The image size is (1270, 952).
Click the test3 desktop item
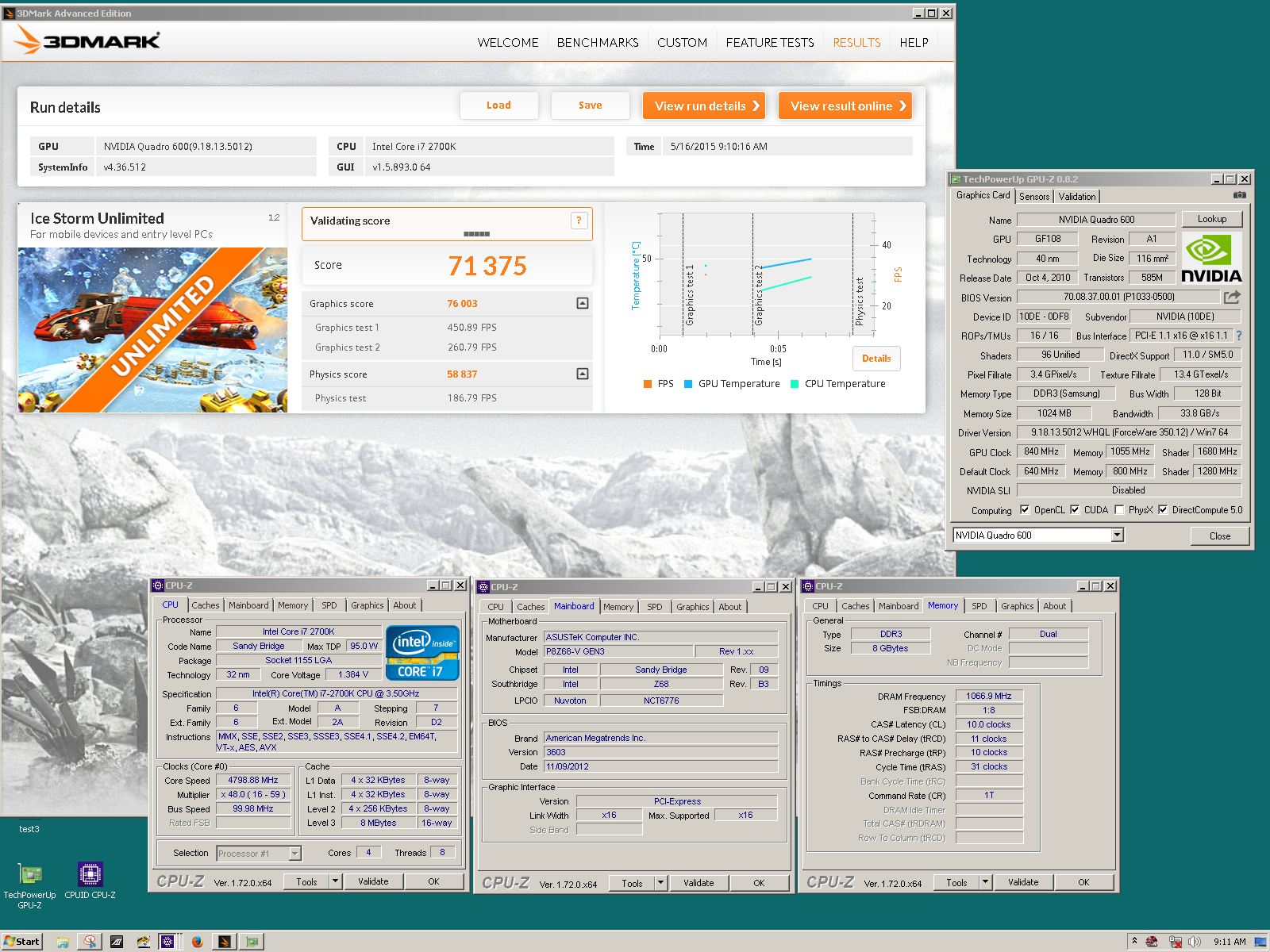click(x=29, y=829)
